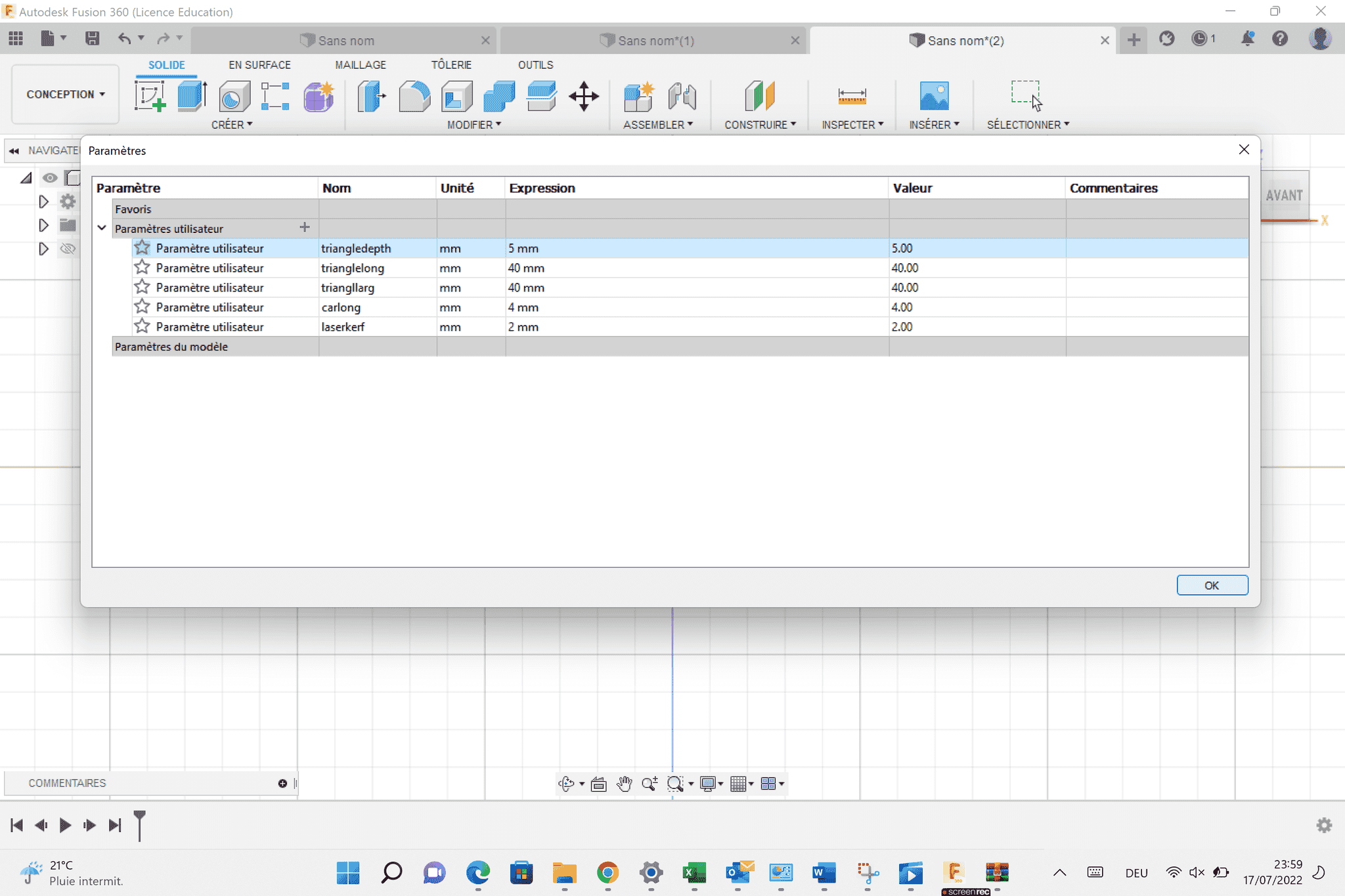The width and height of the screenshot is (1345, 896).
Task: Click the Press Pull tool icon
Action: [371, 96]
